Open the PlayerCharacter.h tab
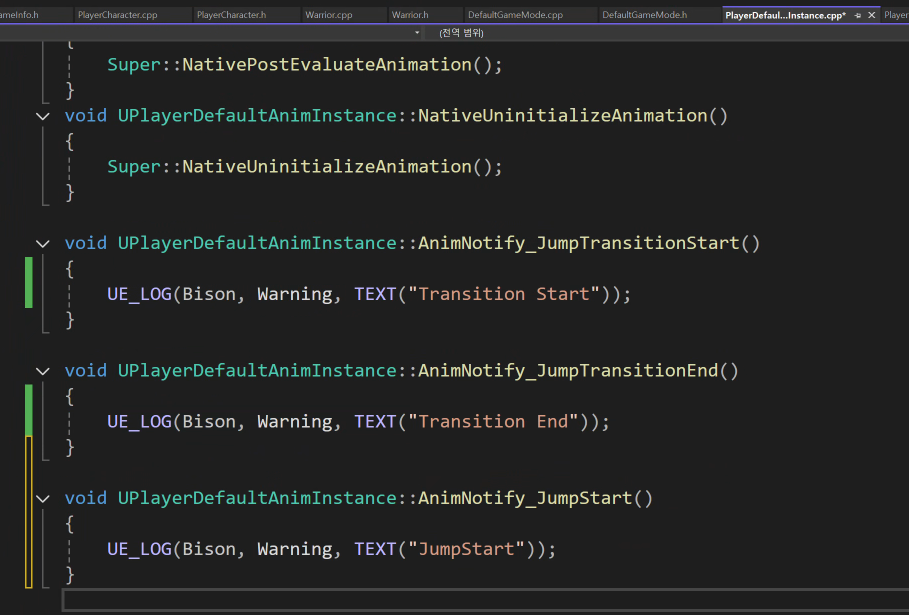This screenshot has width=909, height=615. pyautogui.click(x=231, y=14)
